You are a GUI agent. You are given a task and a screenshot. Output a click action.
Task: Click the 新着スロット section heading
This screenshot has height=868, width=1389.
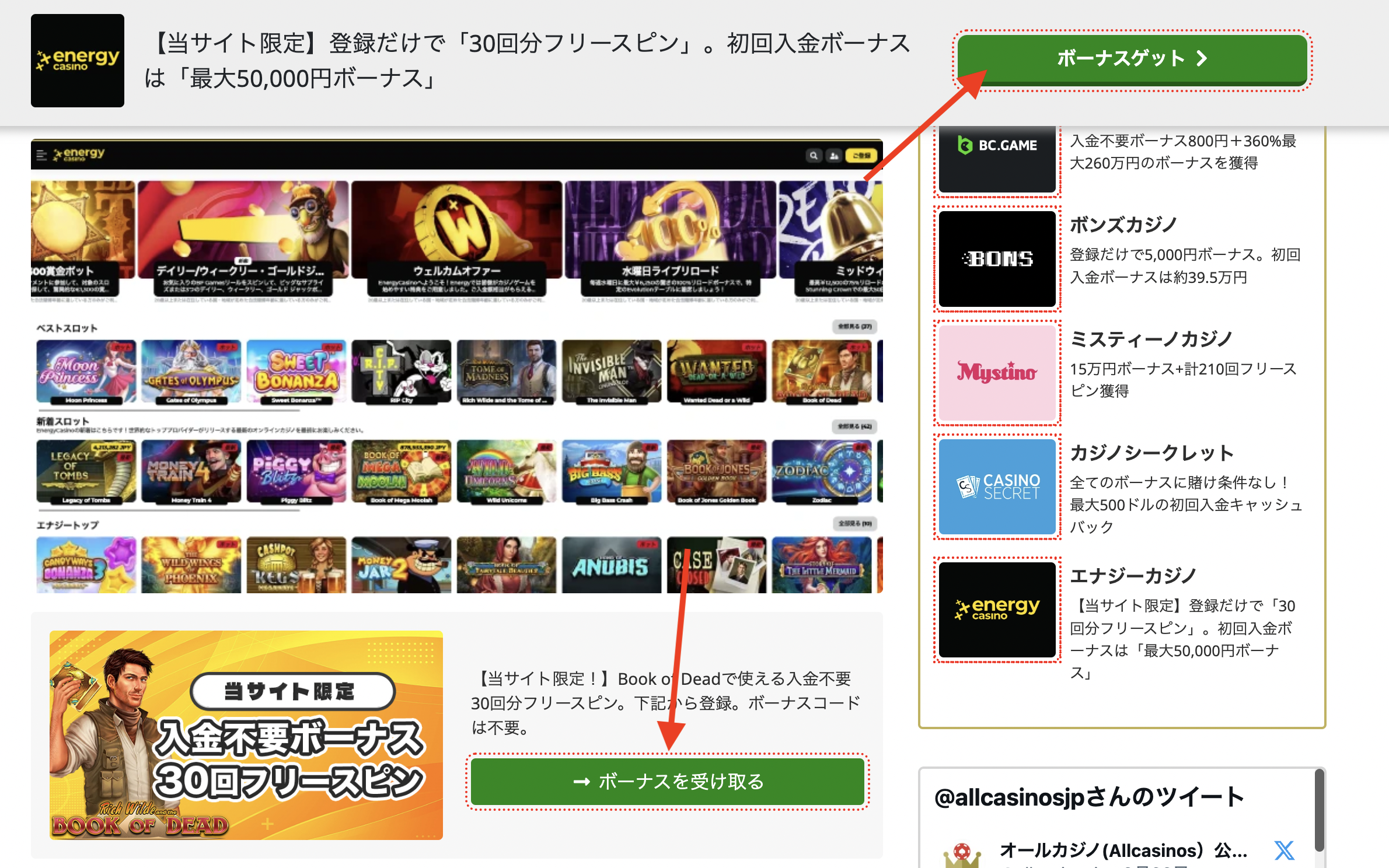point(62,421)
